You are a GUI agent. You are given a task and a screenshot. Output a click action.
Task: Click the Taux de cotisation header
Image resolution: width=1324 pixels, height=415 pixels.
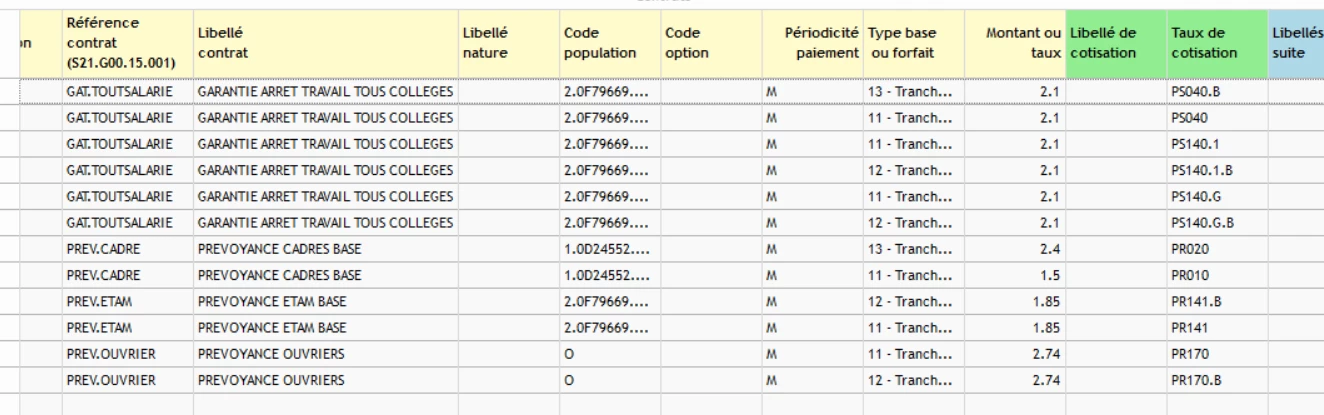[1216, 43]
